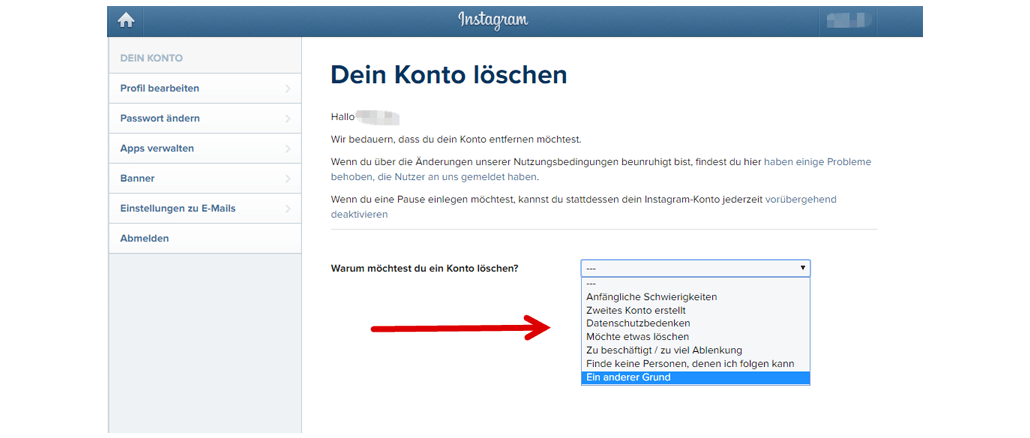The width and height of the screenshot is (1030, 438).
Task: Click the 'Hallo' greeting text
Action: 343,118
